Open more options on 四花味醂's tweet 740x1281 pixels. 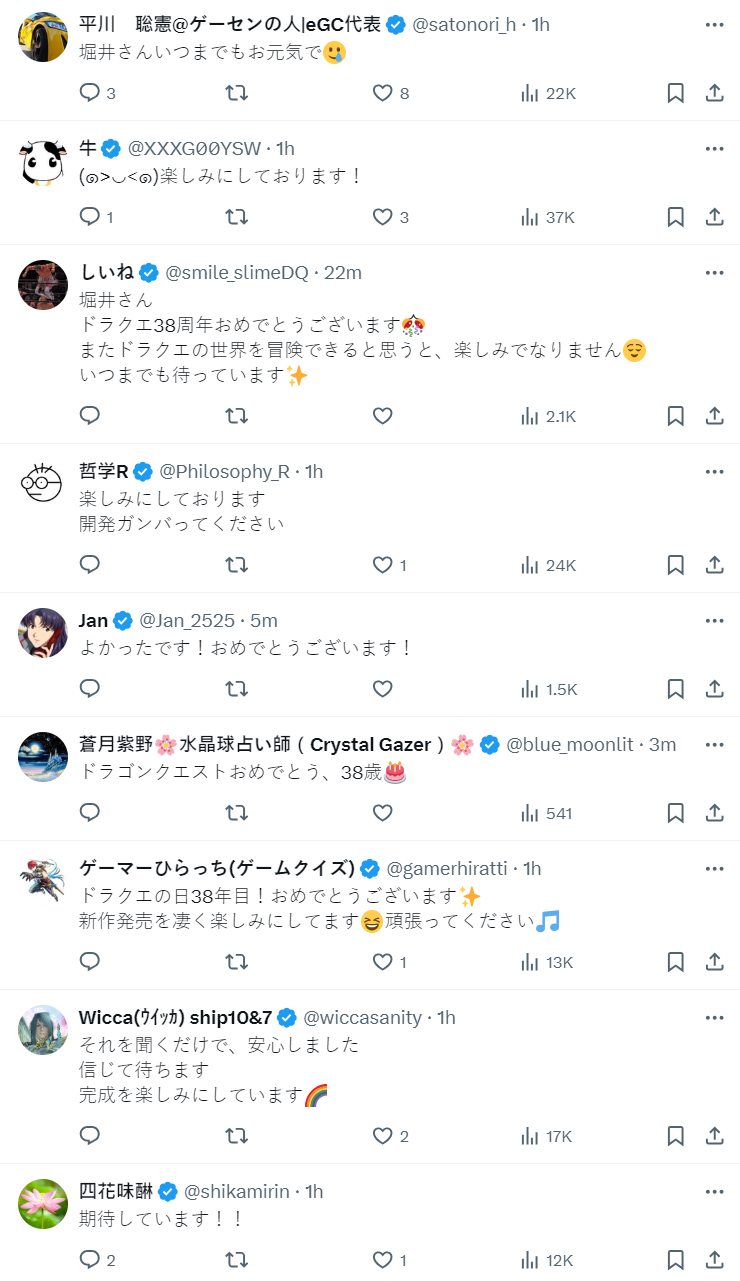(x=714, y=1192)
